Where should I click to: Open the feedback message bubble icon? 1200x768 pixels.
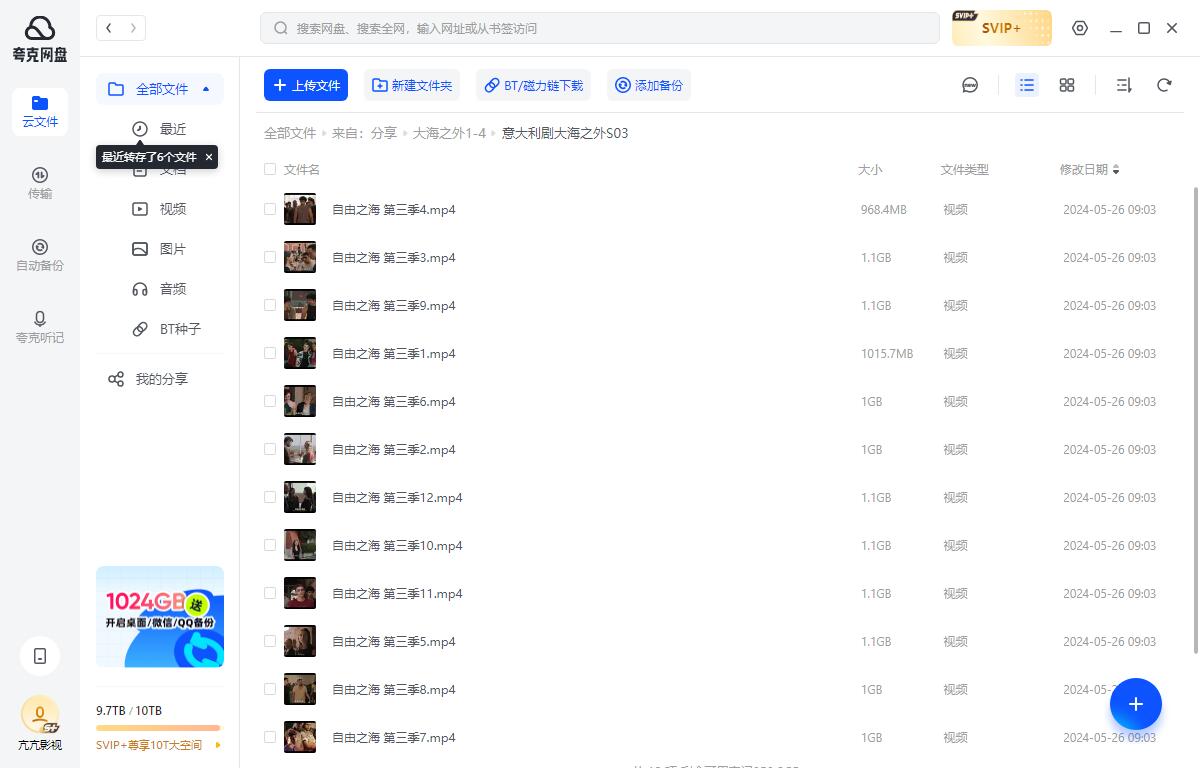click(970, 85)
